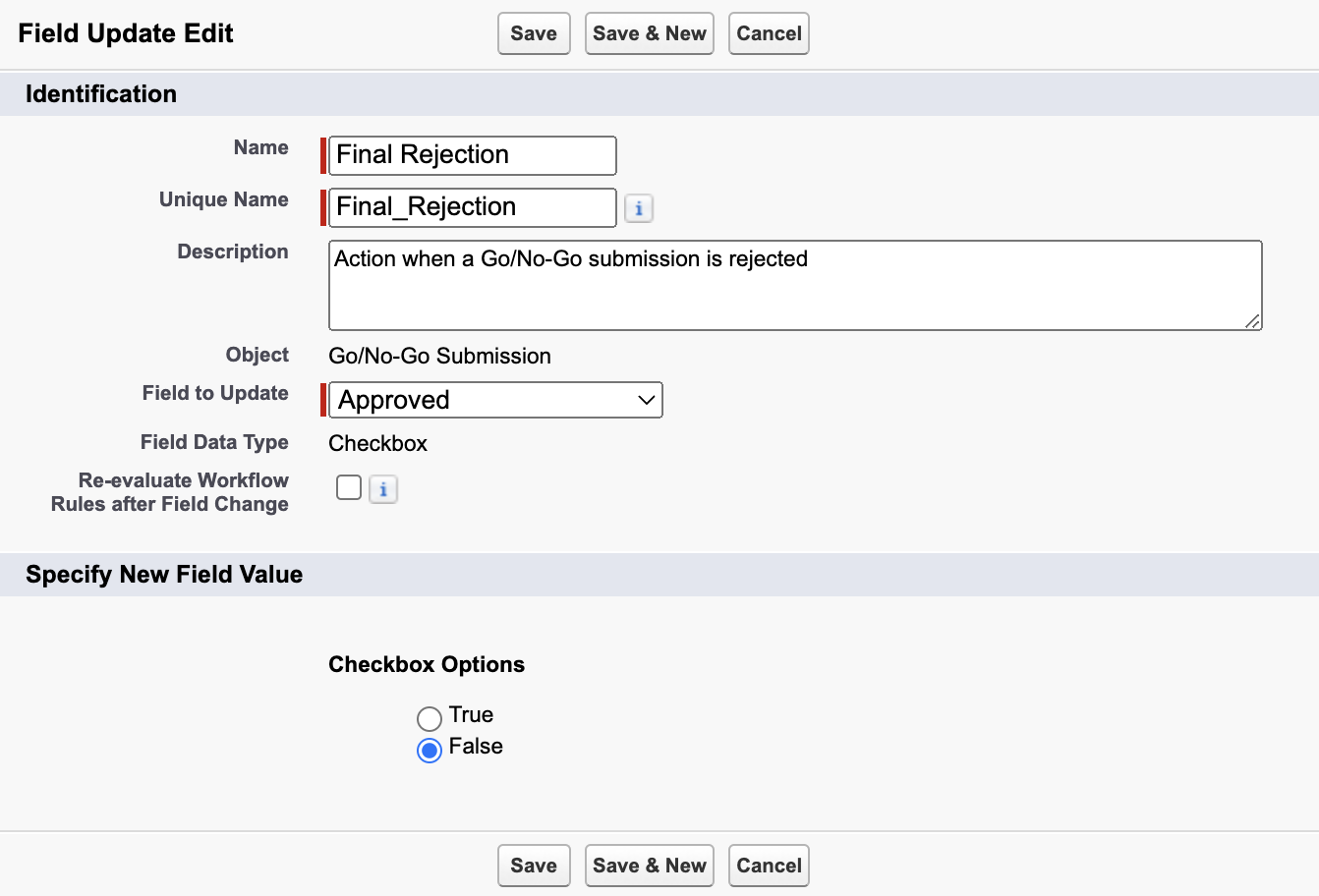The height and width of the screenshot is (896, 1319).
Task: Click the Checkbox Options heading
Action: (427, 664)
